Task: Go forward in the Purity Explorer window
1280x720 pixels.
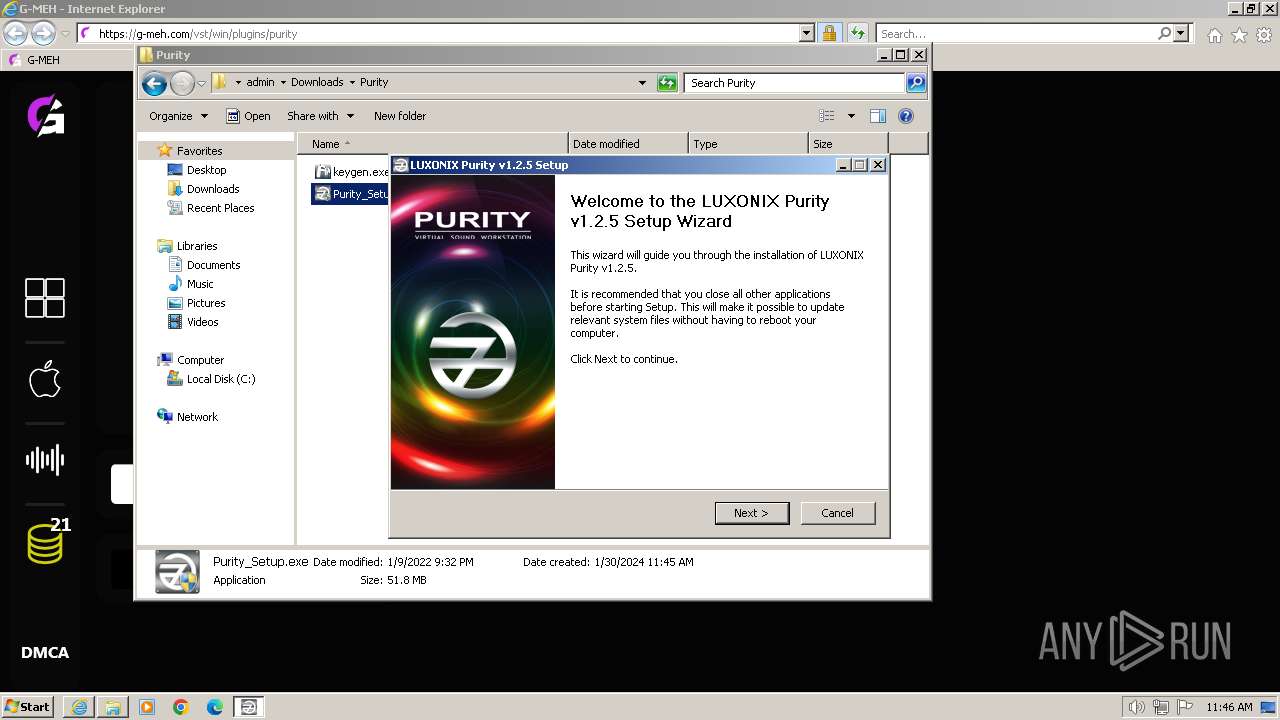Action: tap(182, 83)
